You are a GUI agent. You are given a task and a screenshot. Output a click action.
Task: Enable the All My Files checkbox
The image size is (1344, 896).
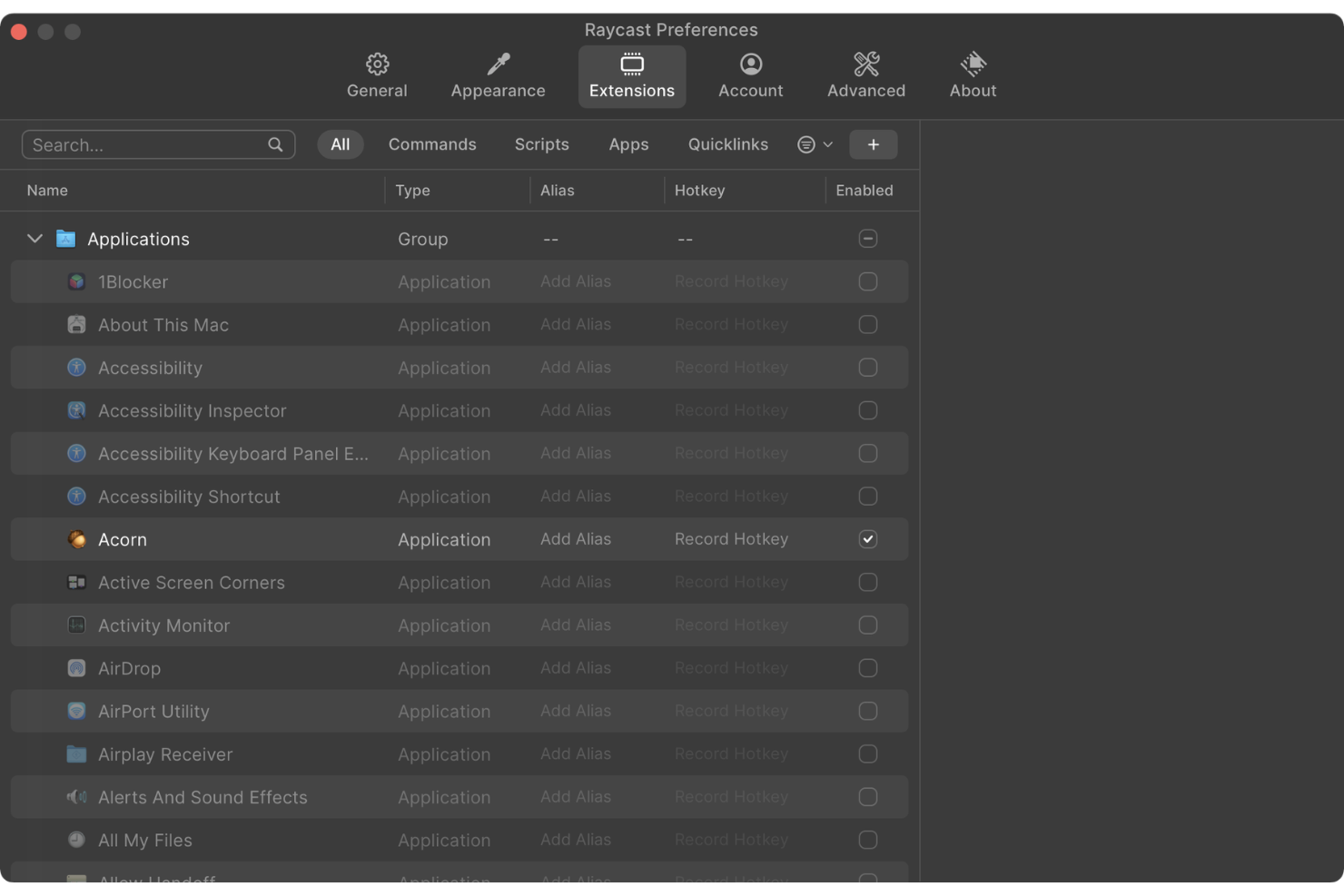point(868,840)
